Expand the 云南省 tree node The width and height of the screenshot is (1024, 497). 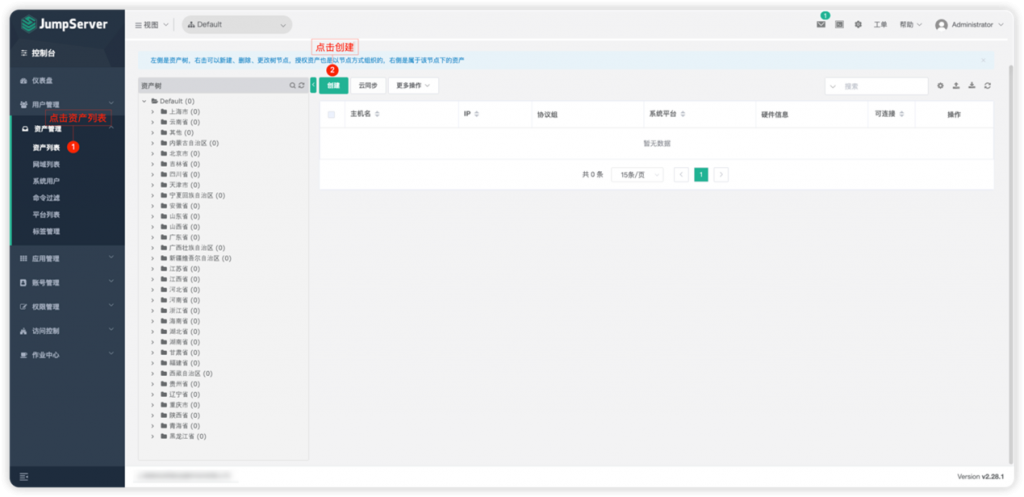tap(153, 122)
